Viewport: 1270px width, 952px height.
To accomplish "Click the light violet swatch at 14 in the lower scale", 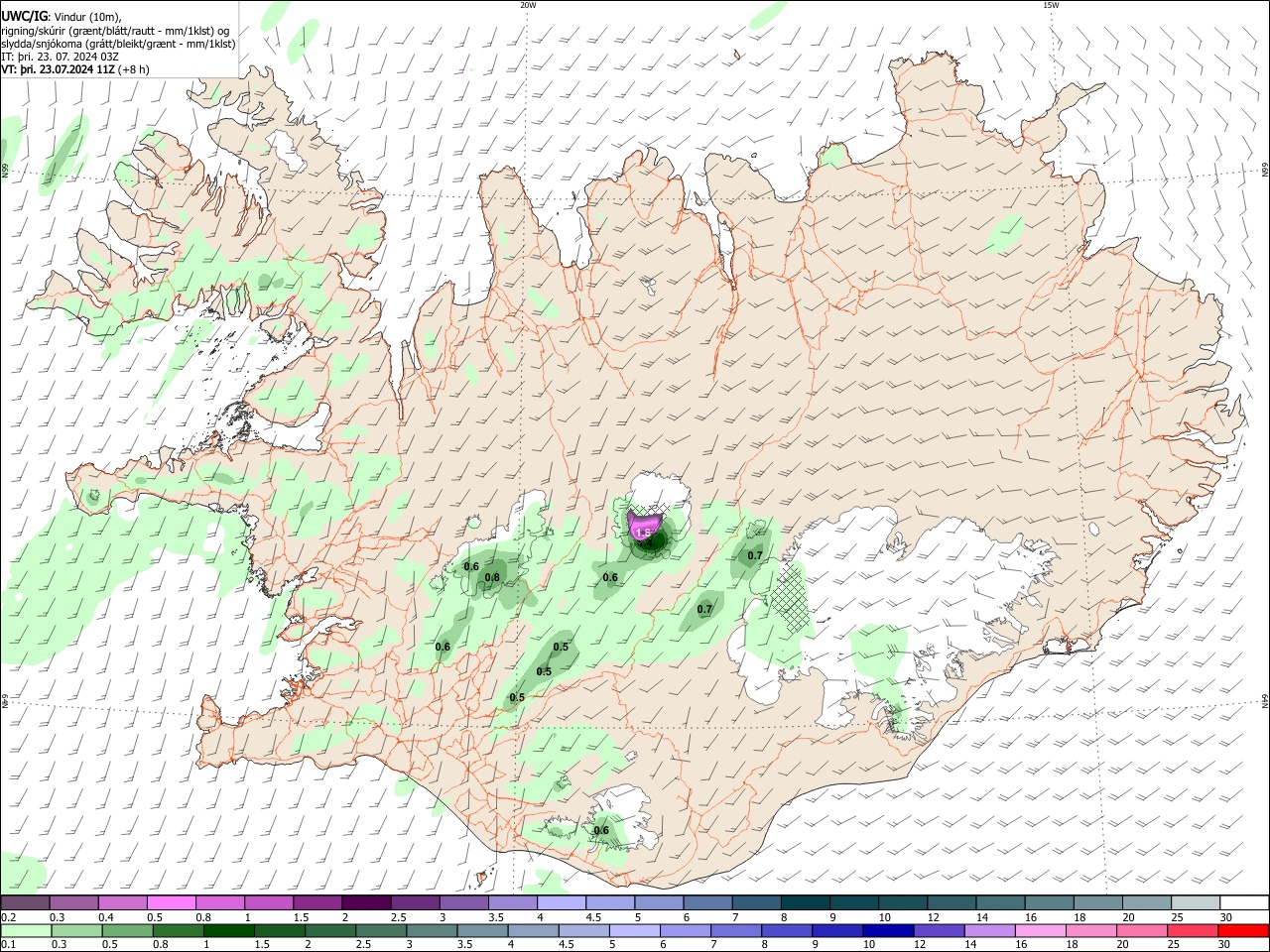I will tap(988, 930).
